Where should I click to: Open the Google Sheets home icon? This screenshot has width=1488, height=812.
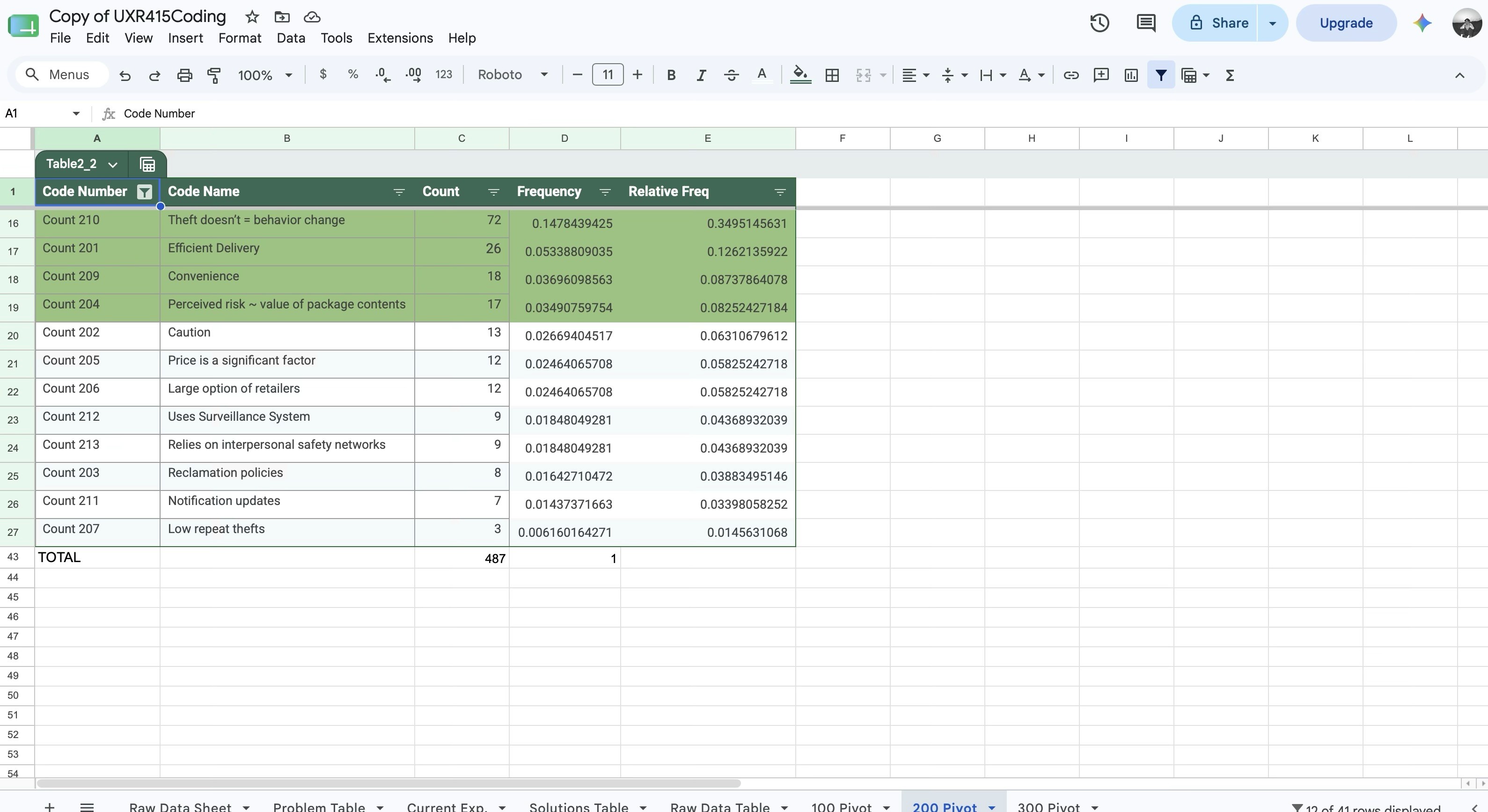[23, 25]
